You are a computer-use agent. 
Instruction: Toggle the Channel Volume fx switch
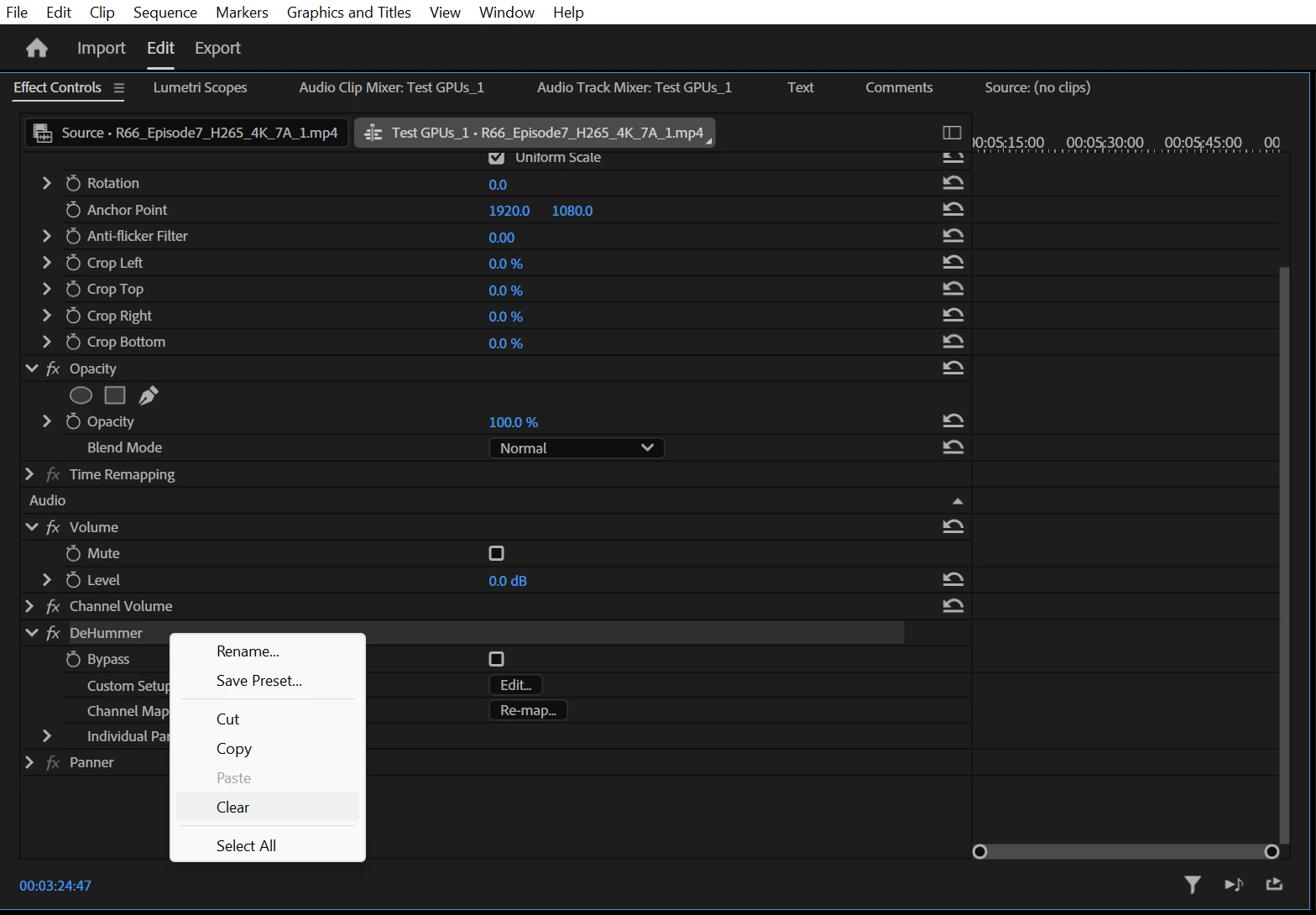click(x=53, y=606)
